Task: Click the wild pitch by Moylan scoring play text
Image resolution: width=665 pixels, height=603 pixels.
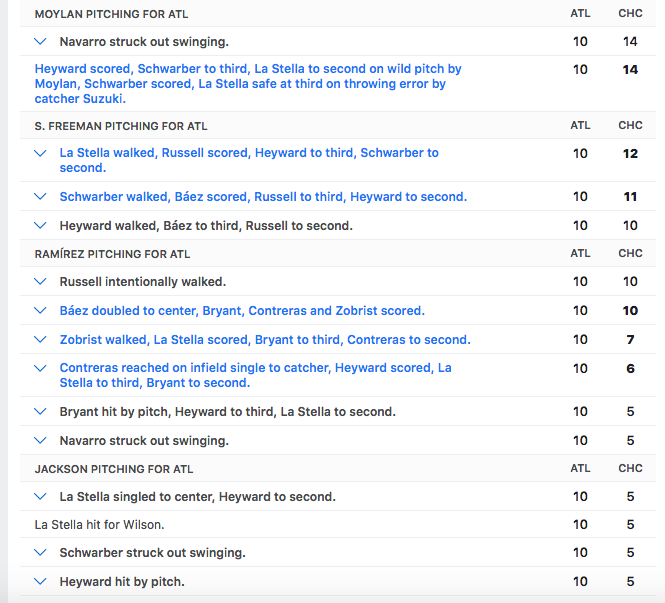Action: pos(248,84)
